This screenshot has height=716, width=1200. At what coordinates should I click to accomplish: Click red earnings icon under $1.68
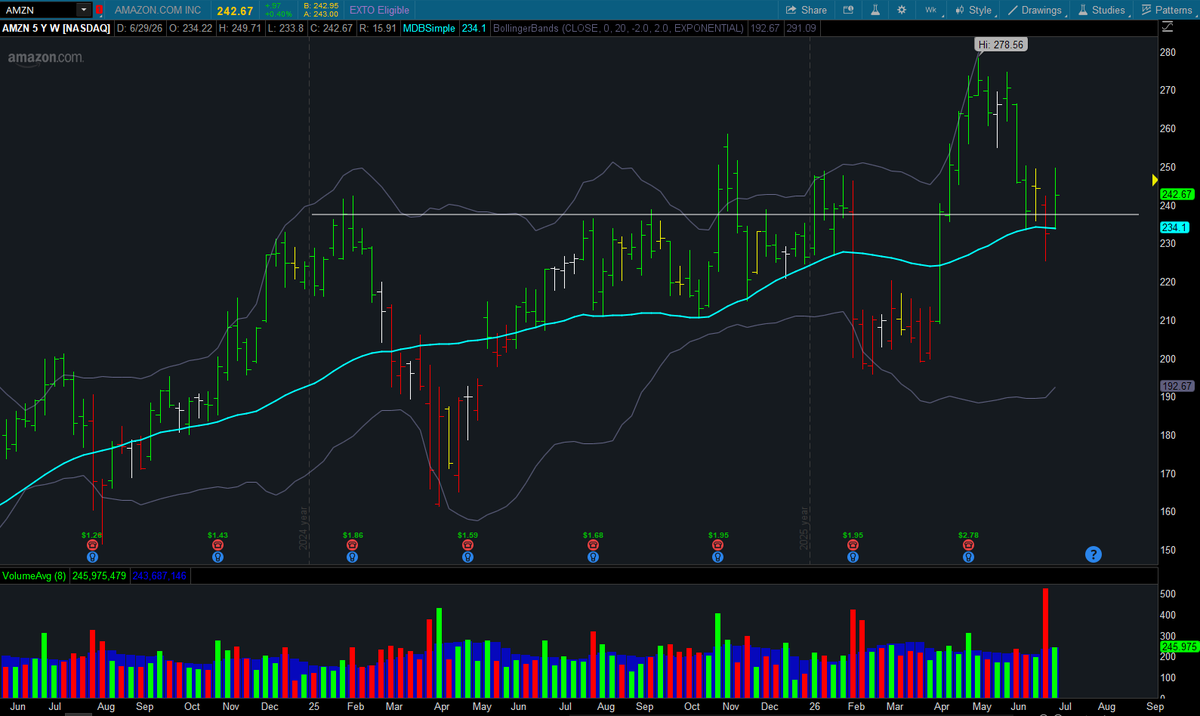(x=593, y=547)
